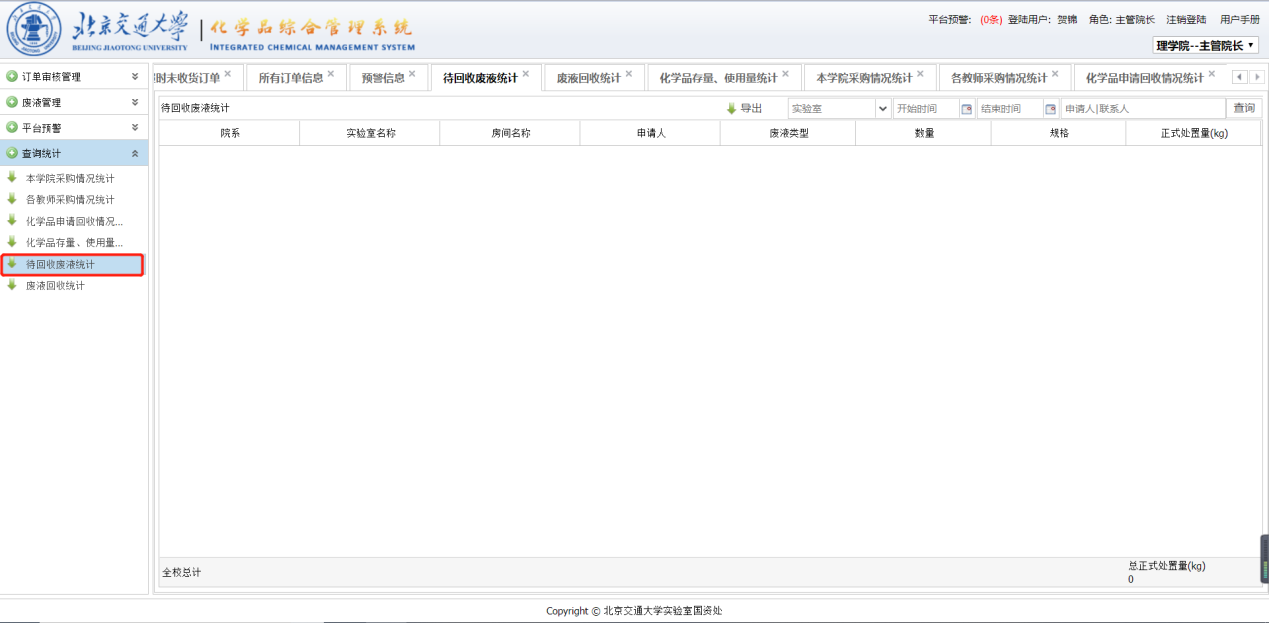Click the green export arrow icon
This screenshot has width=1269, height=623.
click(731, 108)
